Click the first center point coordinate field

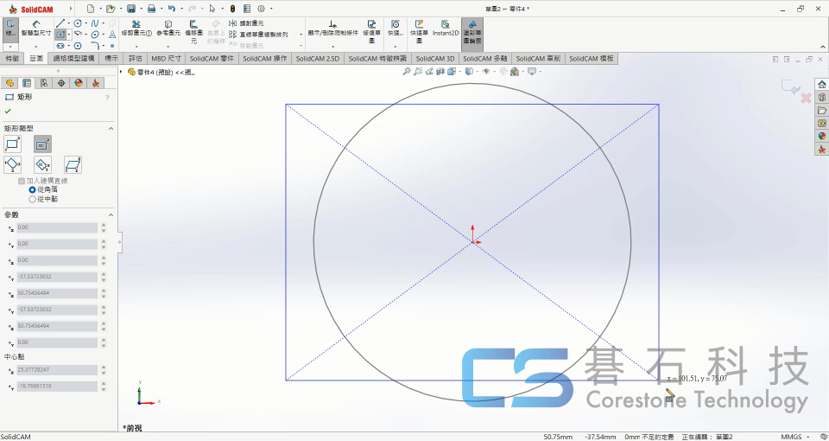click(57, 370)
